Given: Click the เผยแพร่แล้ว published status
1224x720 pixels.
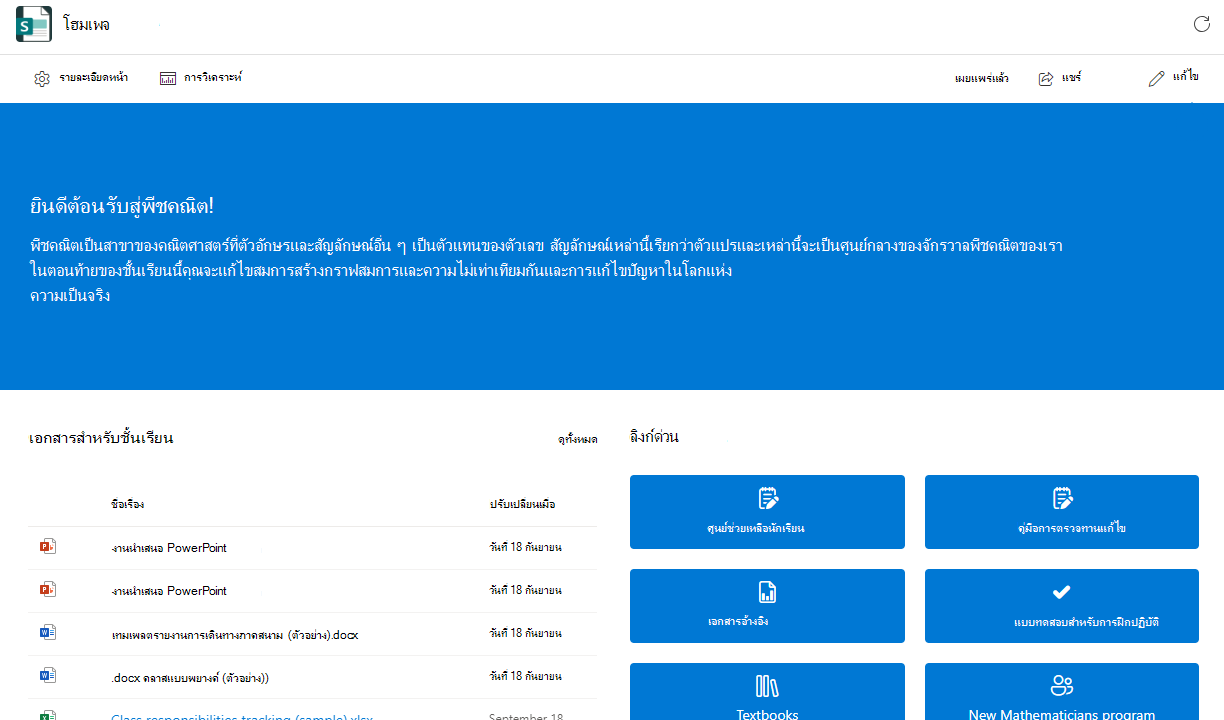Looking at the screenshot, I should click(982, 78).
